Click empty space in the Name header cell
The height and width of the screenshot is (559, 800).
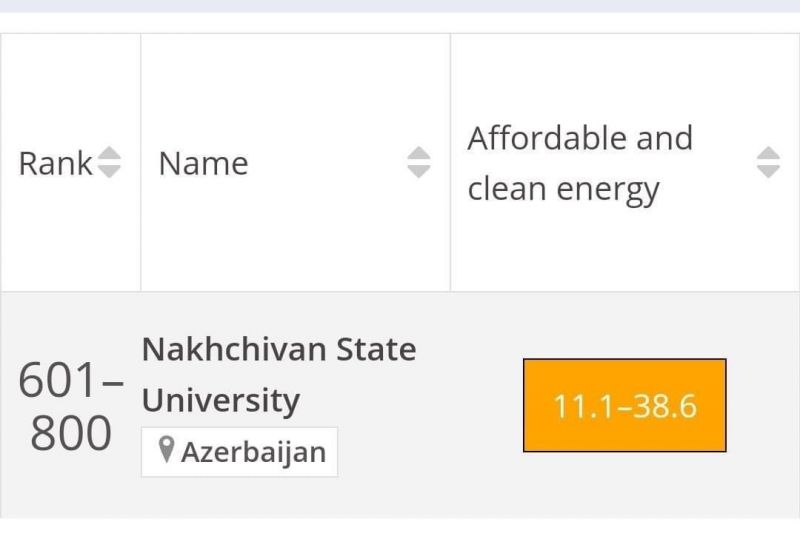pyautogui.click(x=327, y=230)
